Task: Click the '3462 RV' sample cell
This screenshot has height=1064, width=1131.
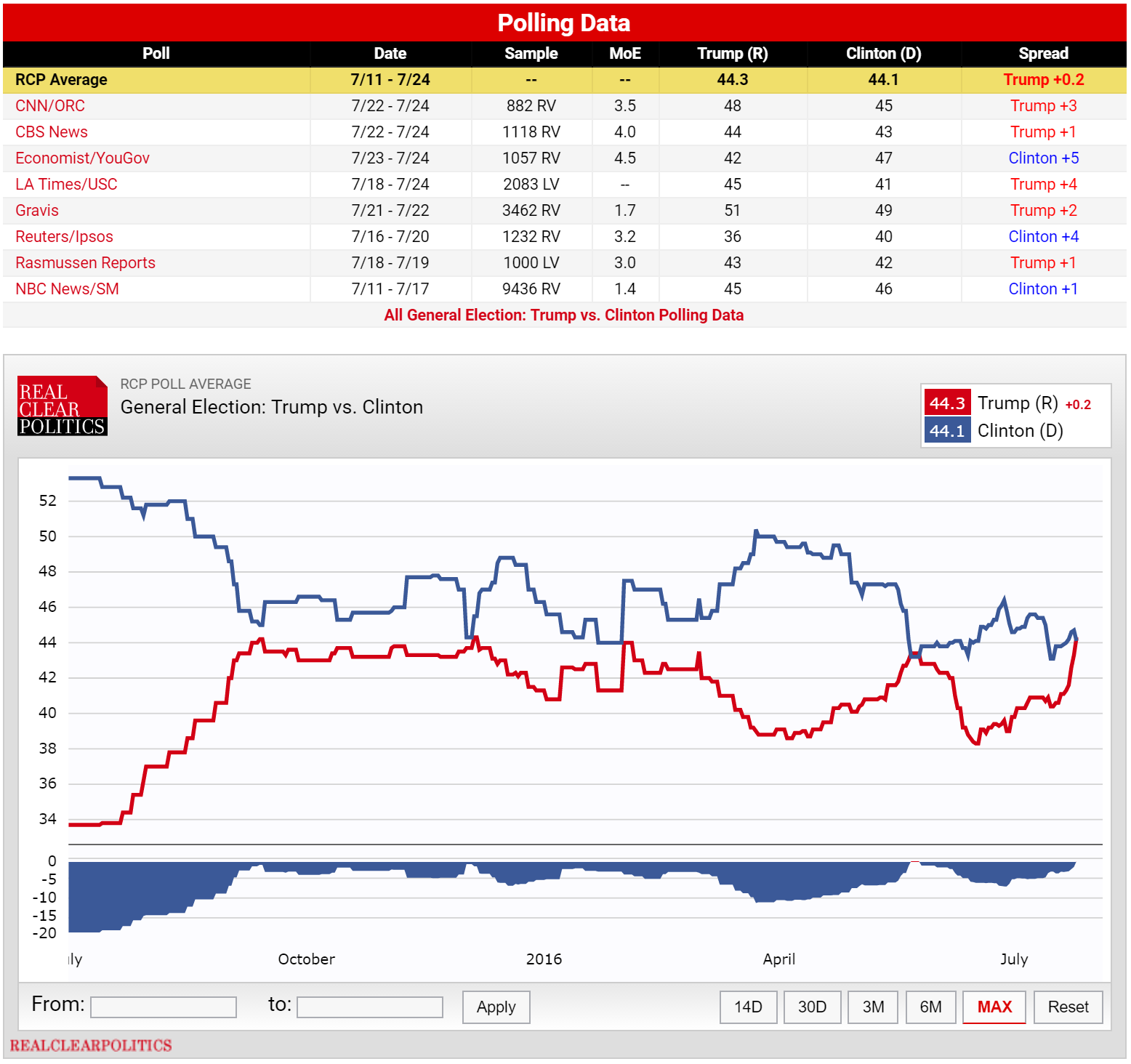Action: click(531, 211)
